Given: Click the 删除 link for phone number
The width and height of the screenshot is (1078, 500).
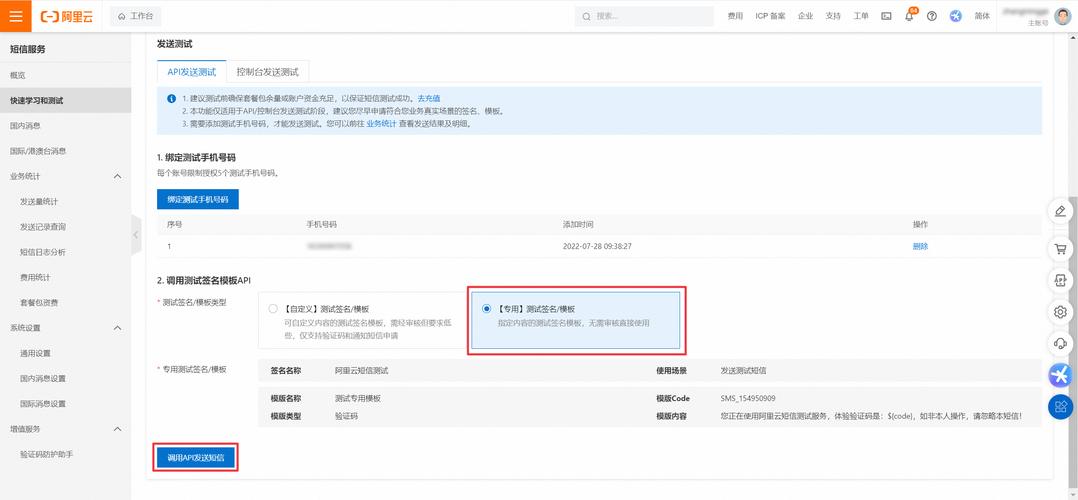Looking at the screenshot, I should click(x=920, y=246).
